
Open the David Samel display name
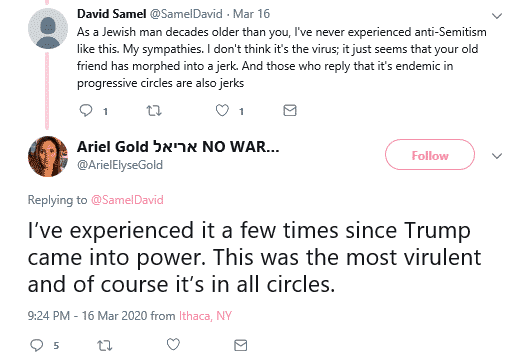click(111, 14)
